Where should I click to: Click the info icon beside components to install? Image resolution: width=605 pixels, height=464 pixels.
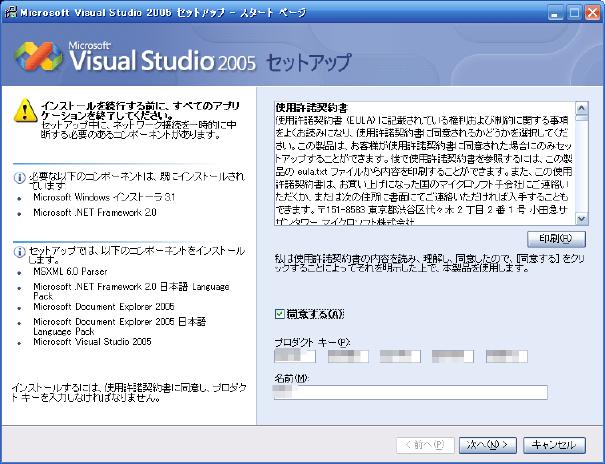click(19, 252)
